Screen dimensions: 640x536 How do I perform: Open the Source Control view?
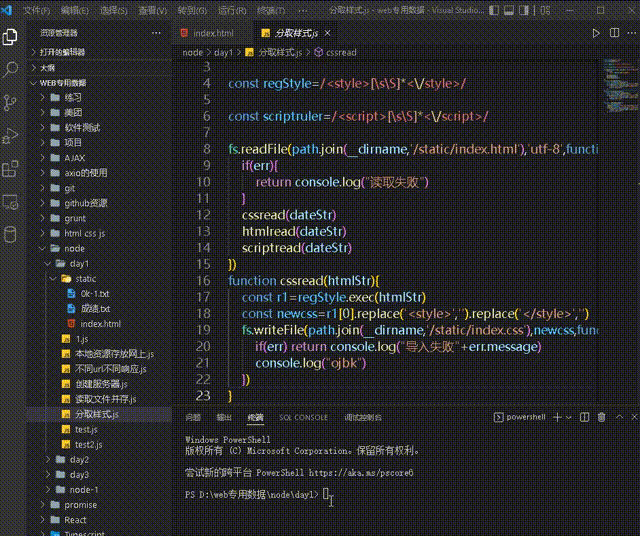[12, 102]
